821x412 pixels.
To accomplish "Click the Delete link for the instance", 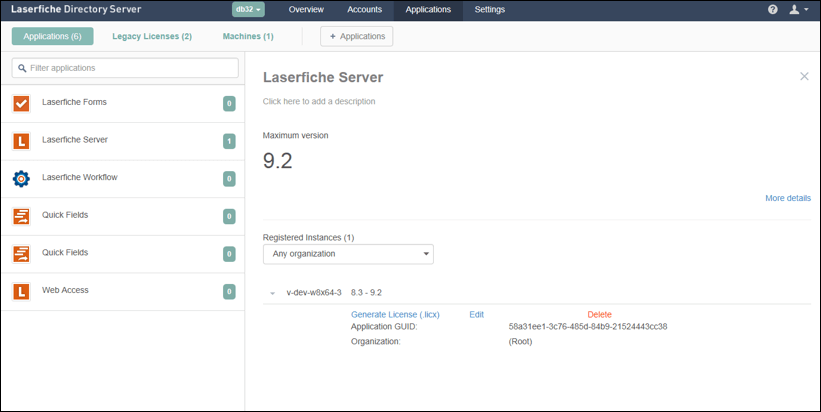I will (600, 315).
